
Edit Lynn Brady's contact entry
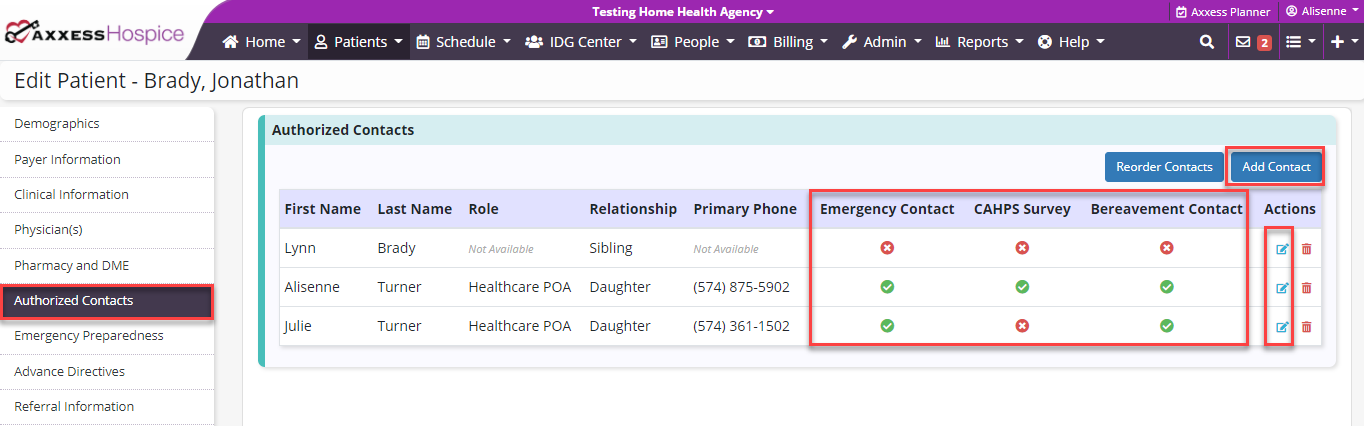point(1282,249)
